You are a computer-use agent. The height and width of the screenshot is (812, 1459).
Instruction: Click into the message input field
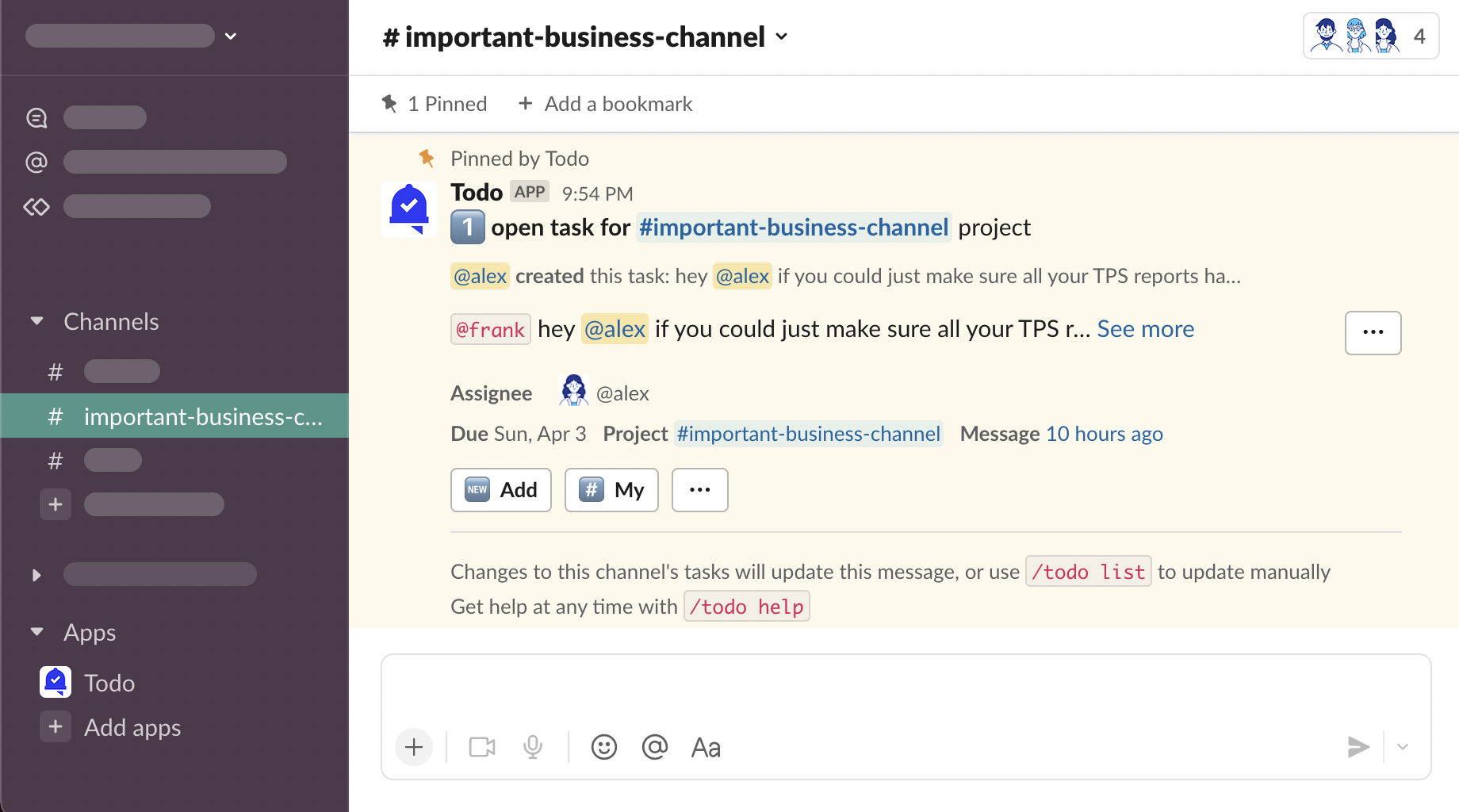pyautogui.click(x=904, y=688)
